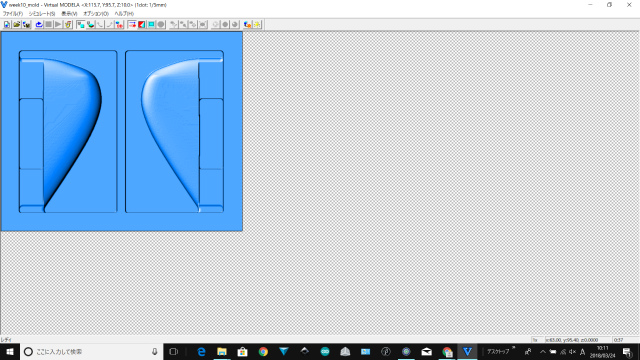Open the Windows Start menu
The width and height of the screenshot is (640, 360).
click(x=10, y=351)
